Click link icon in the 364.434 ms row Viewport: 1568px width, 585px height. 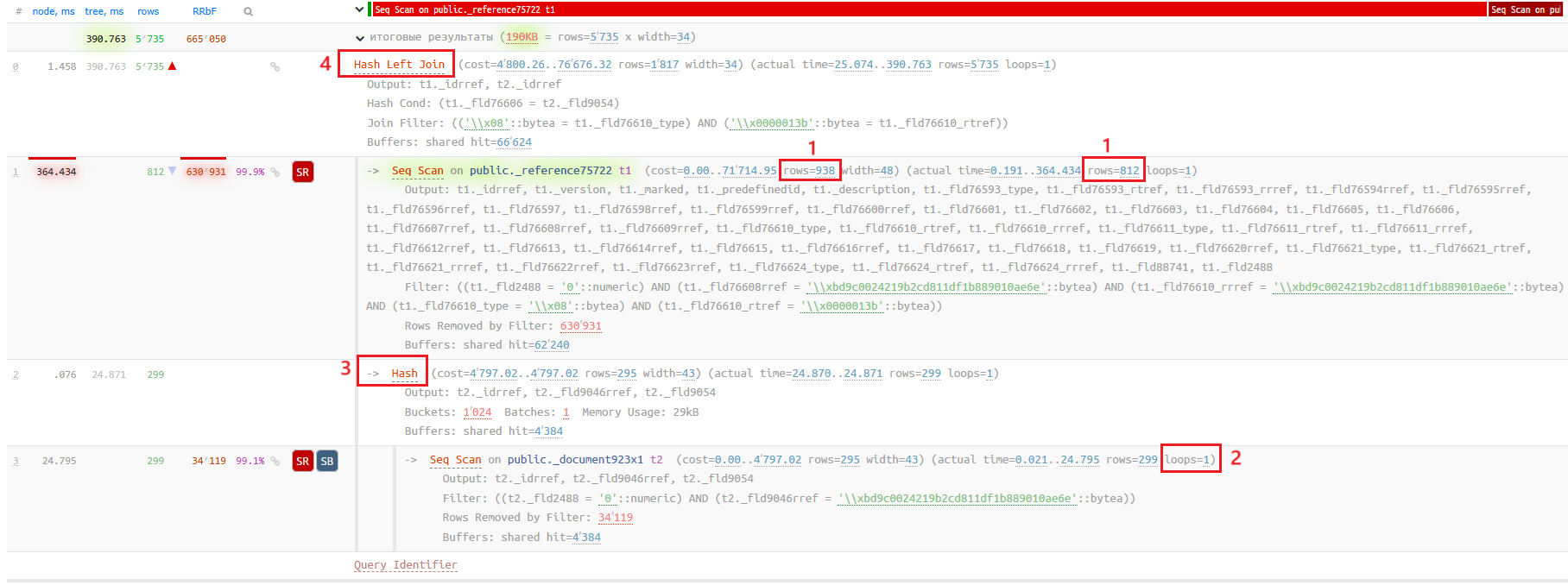pyautogui.click(x=275, y=172)
